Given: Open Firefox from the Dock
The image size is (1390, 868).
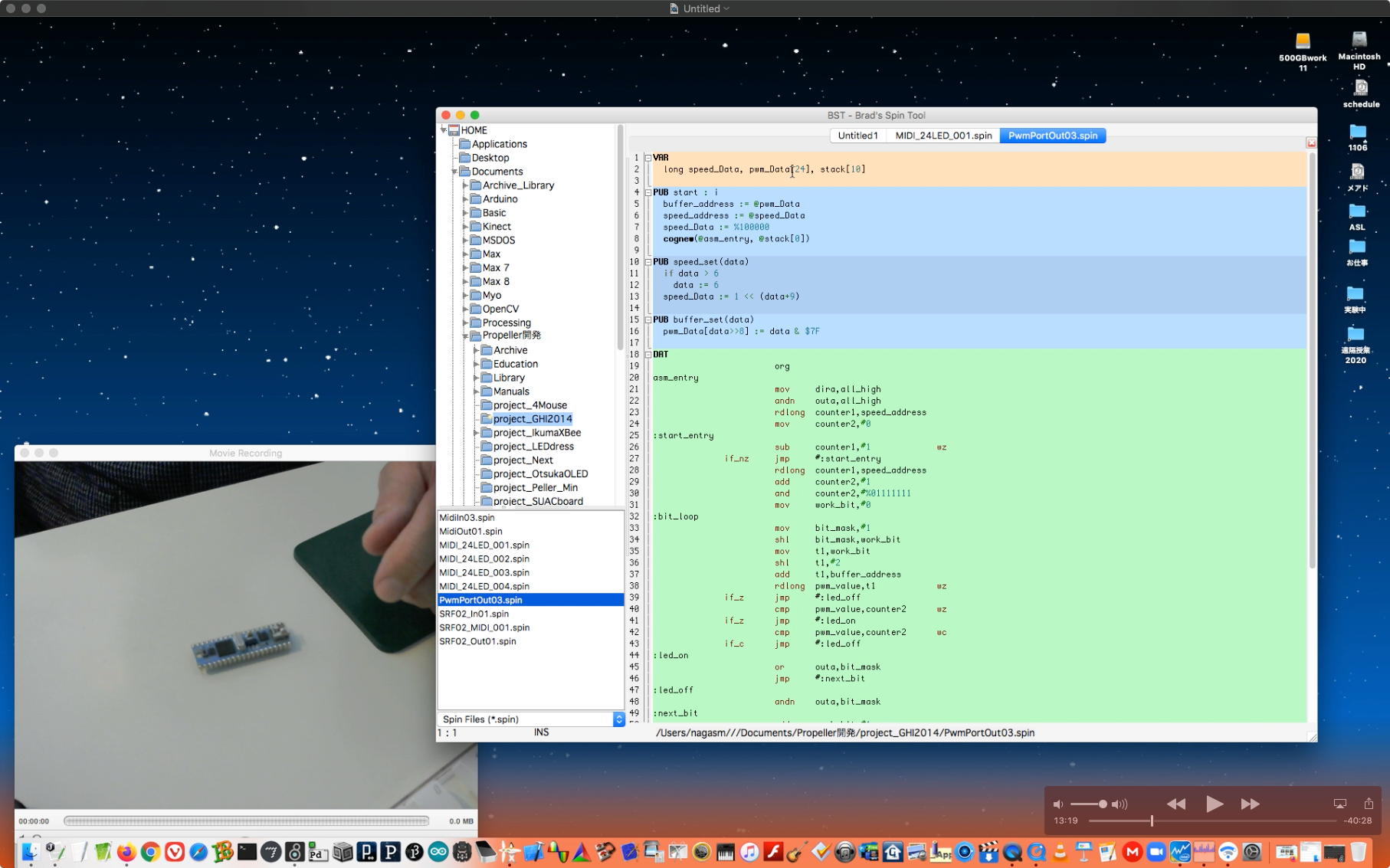Looking at the screenshot, I should click(126, 852).
